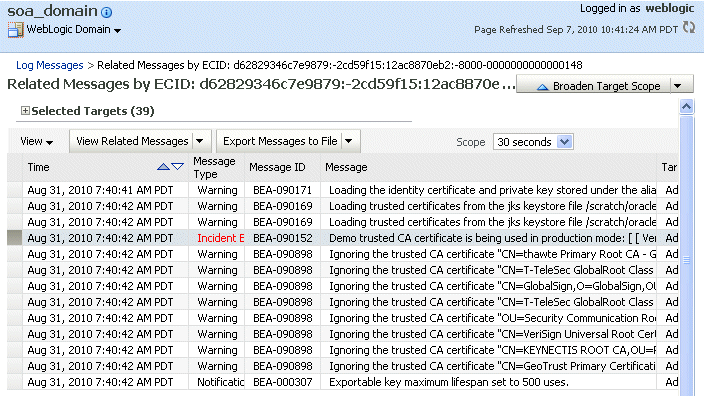This screenshot has width=704, height=396.
Task: Sort the Time column descending
Action: click(178, 167)
